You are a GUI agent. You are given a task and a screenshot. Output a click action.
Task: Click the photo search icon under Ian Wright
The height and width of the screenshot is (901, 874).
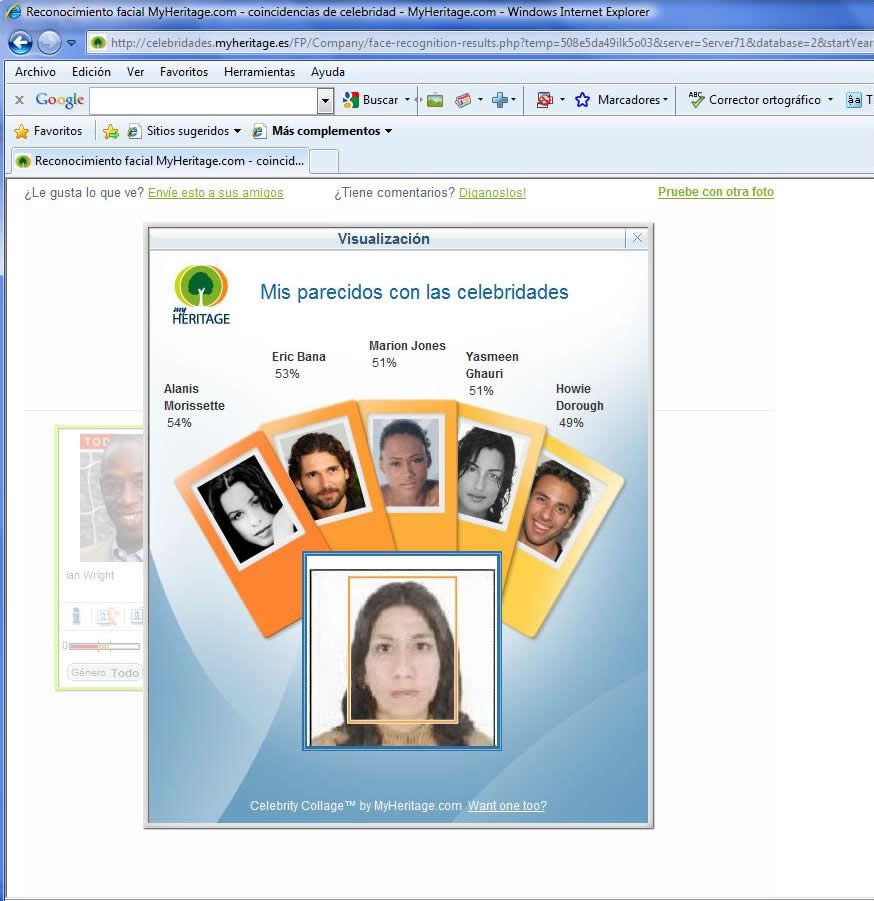click(107, 617)
